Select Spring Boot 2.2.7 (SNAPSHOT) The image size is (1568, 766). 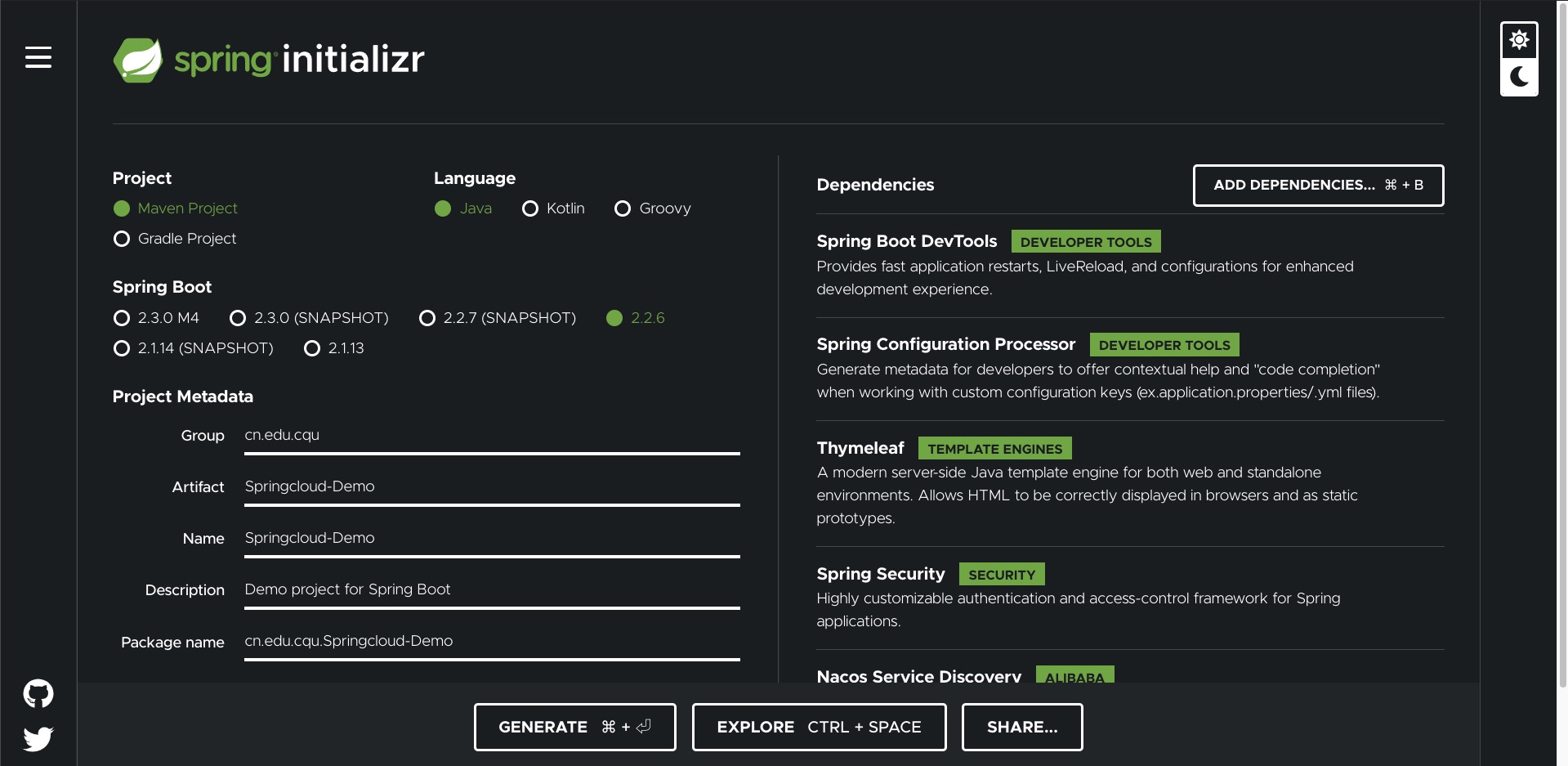[x=498, y=318]
